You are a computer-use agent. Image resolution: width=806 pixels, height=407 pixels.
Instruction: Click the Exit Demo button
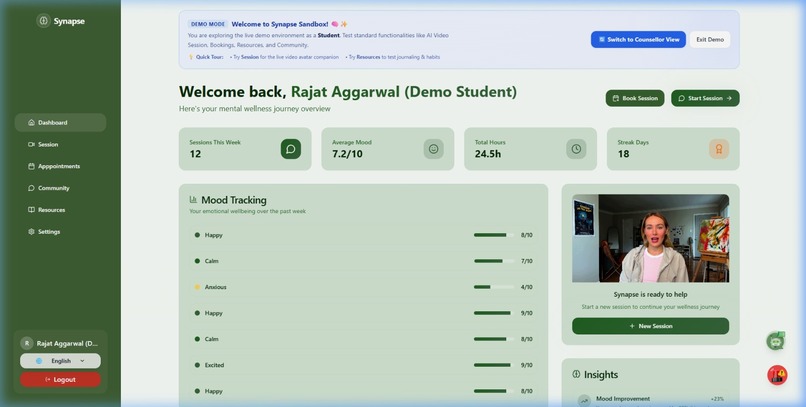point(710,40)
